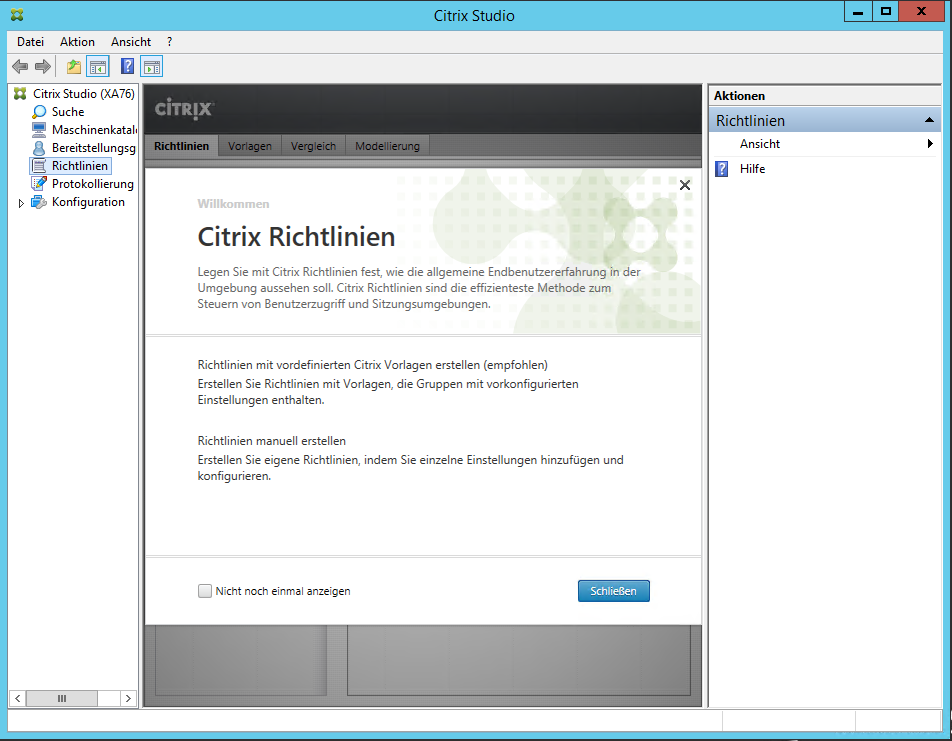Open the Ansicht menu in menu bar

[x=131, y=42]
